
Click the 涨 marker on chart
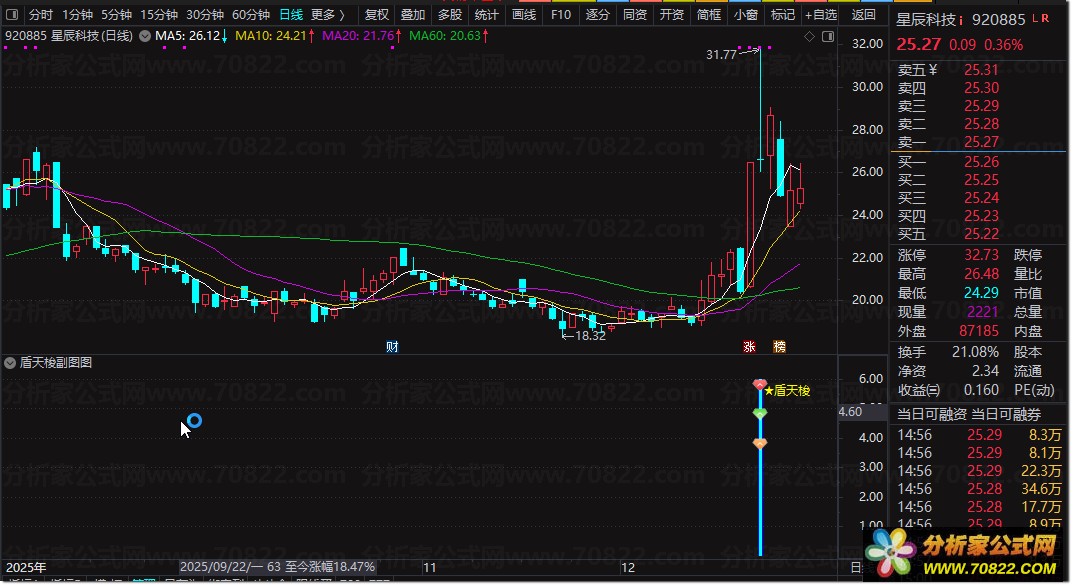coord(749,346)
